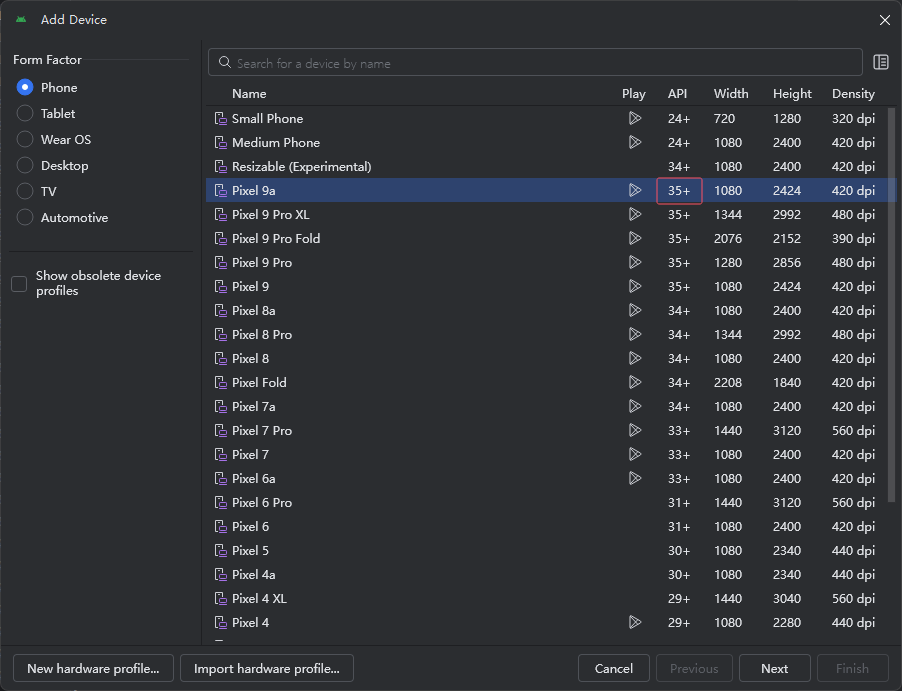The width and height of the screenshot is (902, 691).
Task: Select the Phone form factor
Action: [25, 87]
